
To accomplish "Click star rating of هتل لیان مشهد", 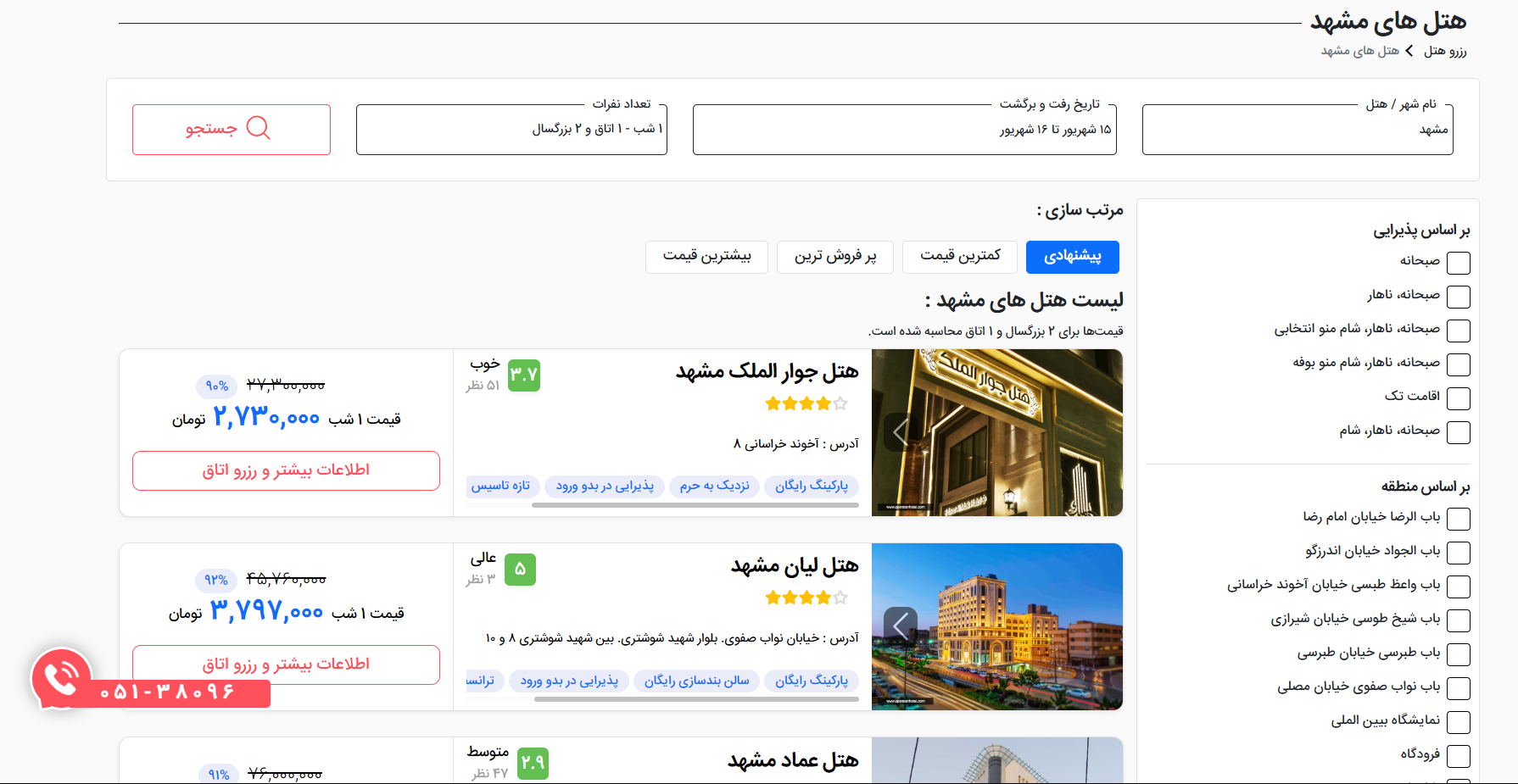I will pos(806,598).
